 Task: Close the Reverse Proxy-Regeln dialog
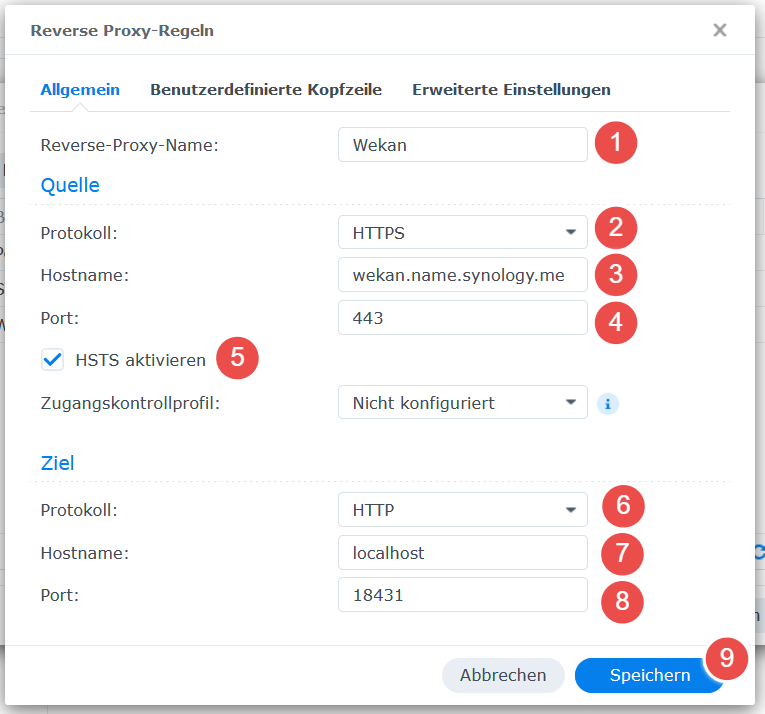click(720, 30)
